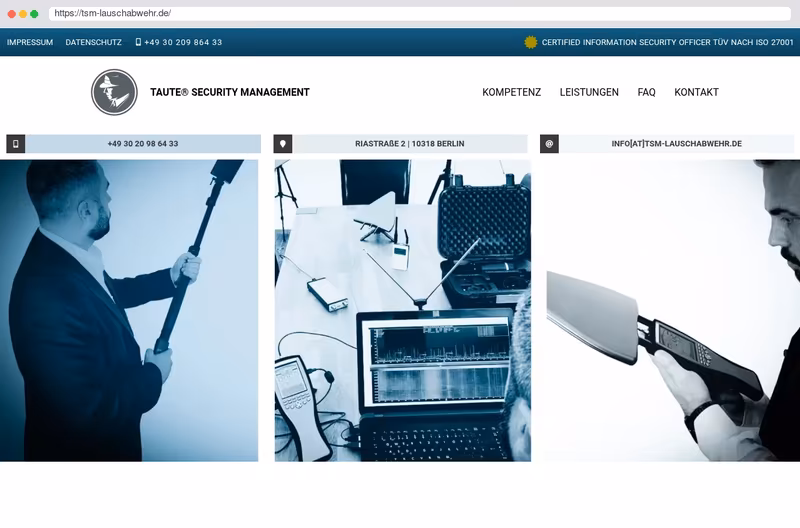Click the handheld antenna scanner photo
800x528 pixels.
[671, 311]
